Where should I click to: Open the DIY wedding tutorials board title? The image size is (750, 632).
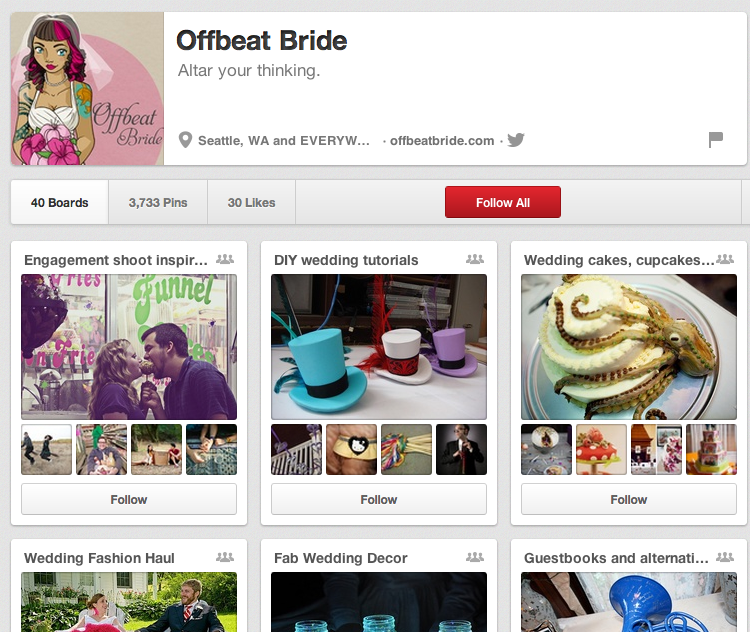tap(346, 260)
